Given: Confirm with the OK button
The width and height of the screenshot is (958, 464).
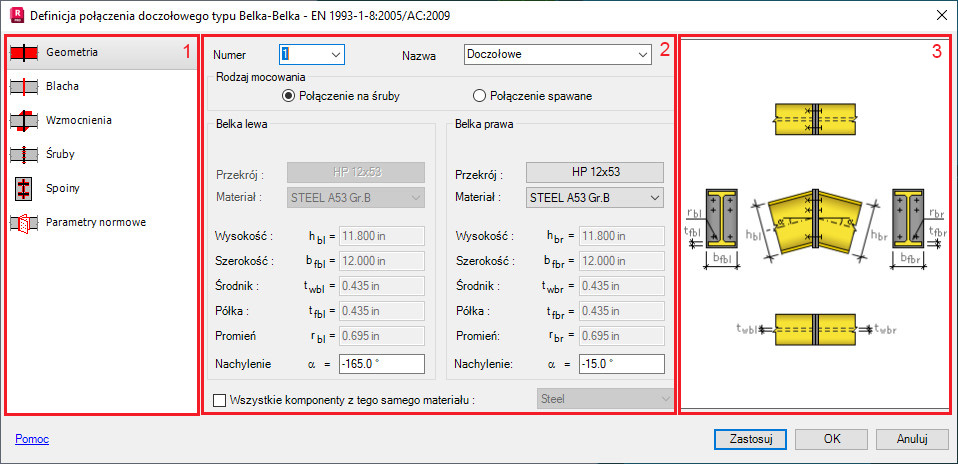Looking at the screenshot, I should (832, 438).
